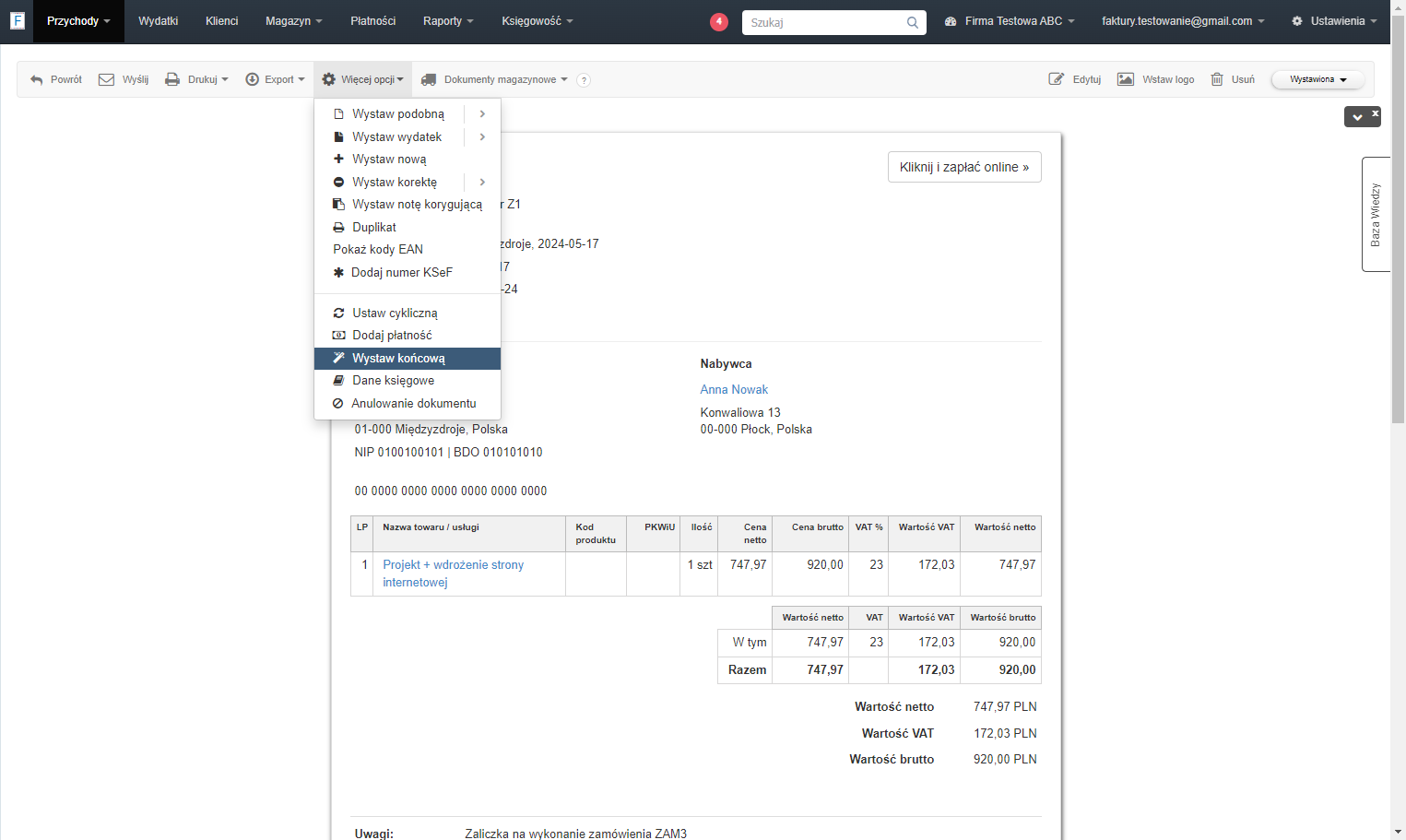The image size is (1406, 840).
Task: Click the book icon for Dane księgowe
Action: [x=338, y=380]
